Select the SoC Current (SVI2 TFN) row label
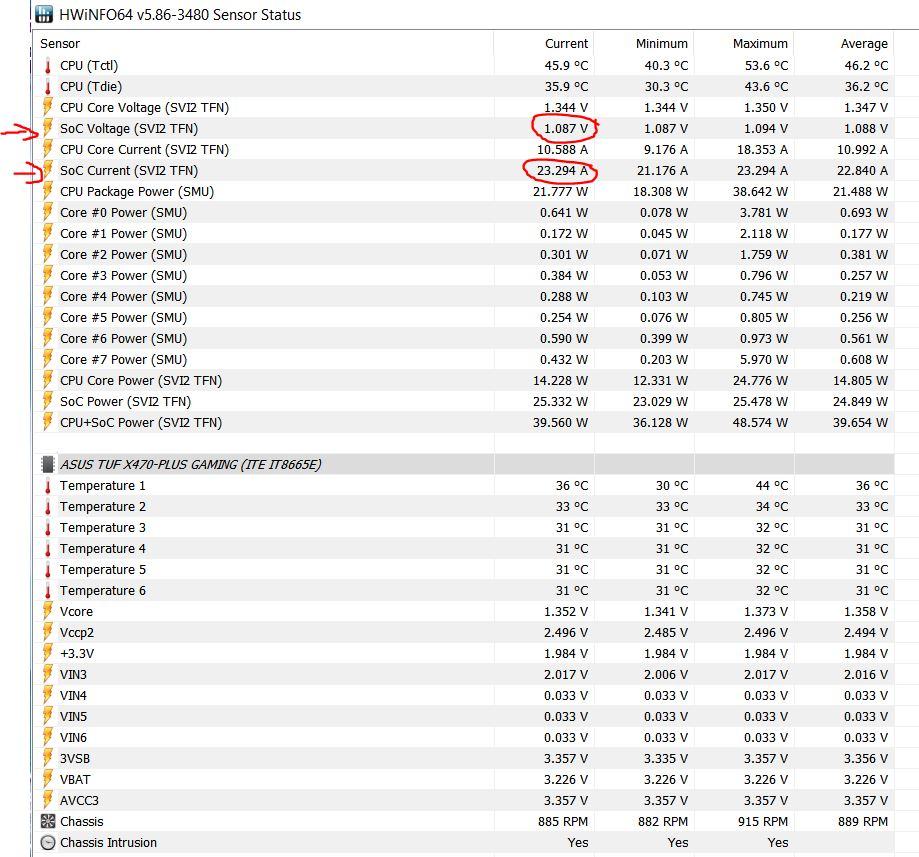919x857 pixels. [129, 171]
